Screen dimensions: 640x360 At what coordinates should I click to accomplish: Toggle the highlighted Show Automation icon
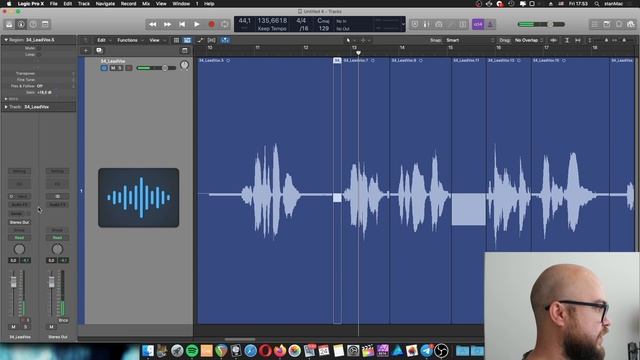(187, 40)
